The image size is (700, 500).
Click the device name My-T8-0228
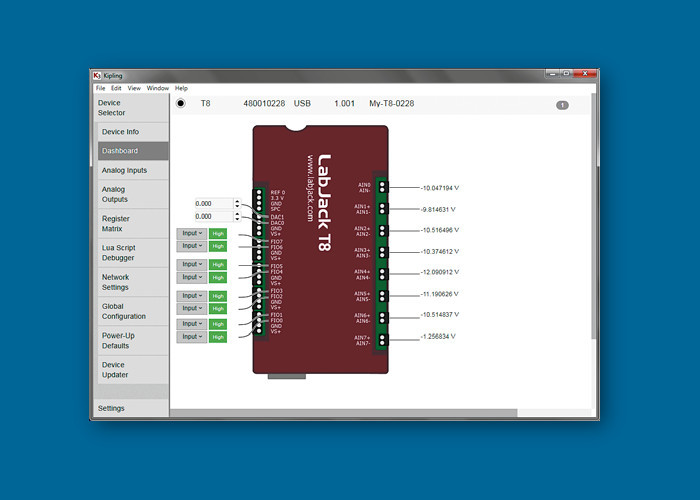(x=392, y=104)
